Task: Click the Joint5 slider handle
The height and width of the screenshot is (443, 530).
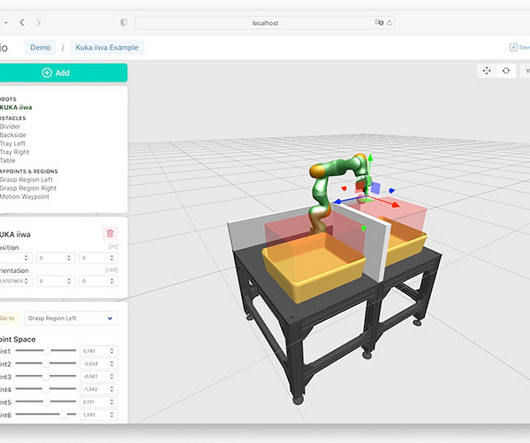Action: 47,402
